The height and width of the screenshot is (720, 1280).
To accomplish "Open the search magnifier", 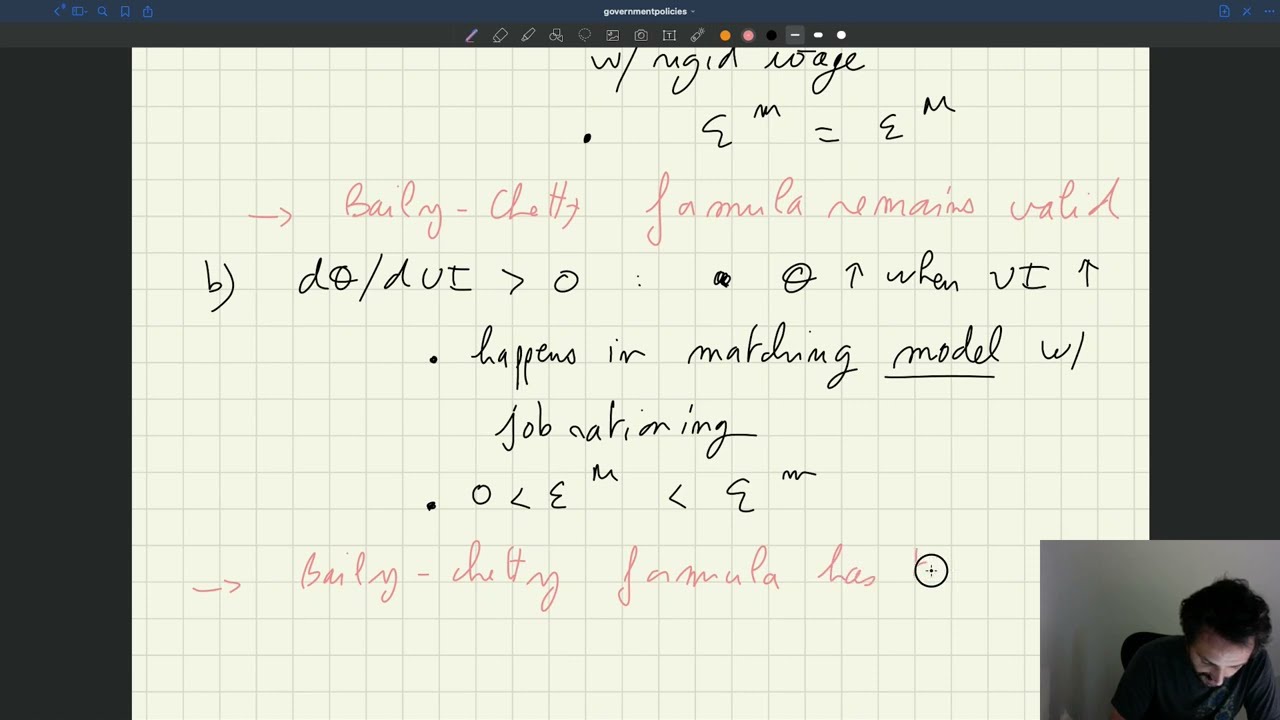I will tap(102, 11).
